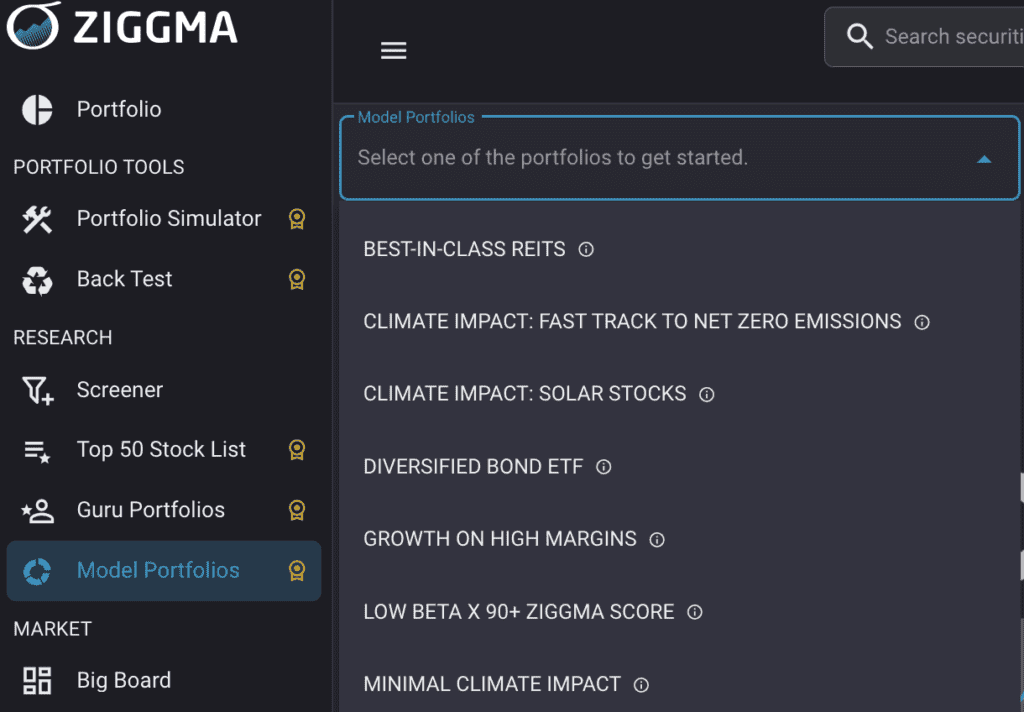The height and width of the screenshot is (712, 1024).
Task: Click the Guru Portfolios person icon
Action: pyautogui.click(x=37, y=511)
